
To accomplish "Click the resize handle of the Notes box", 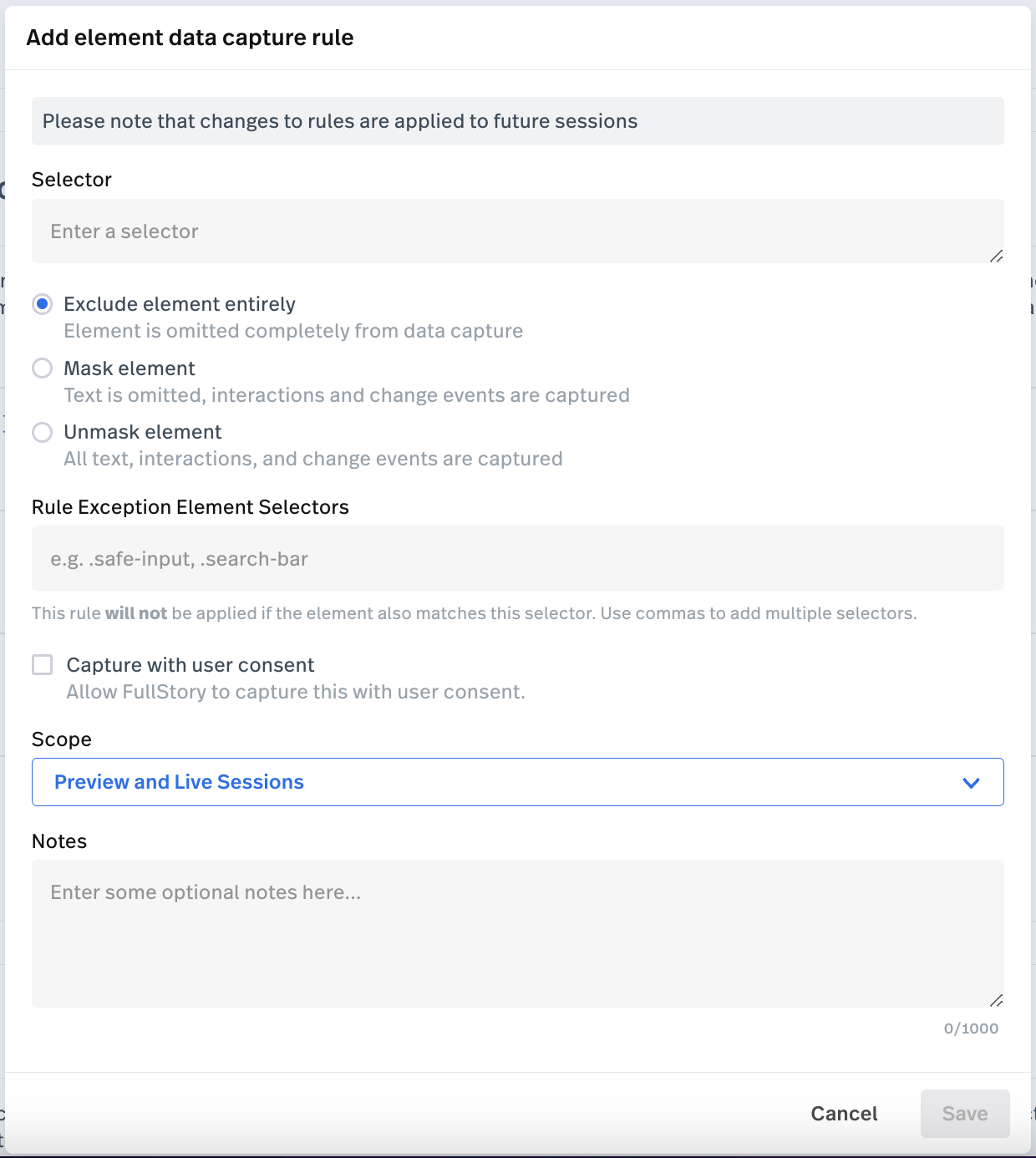I will tap(996, 1000).
